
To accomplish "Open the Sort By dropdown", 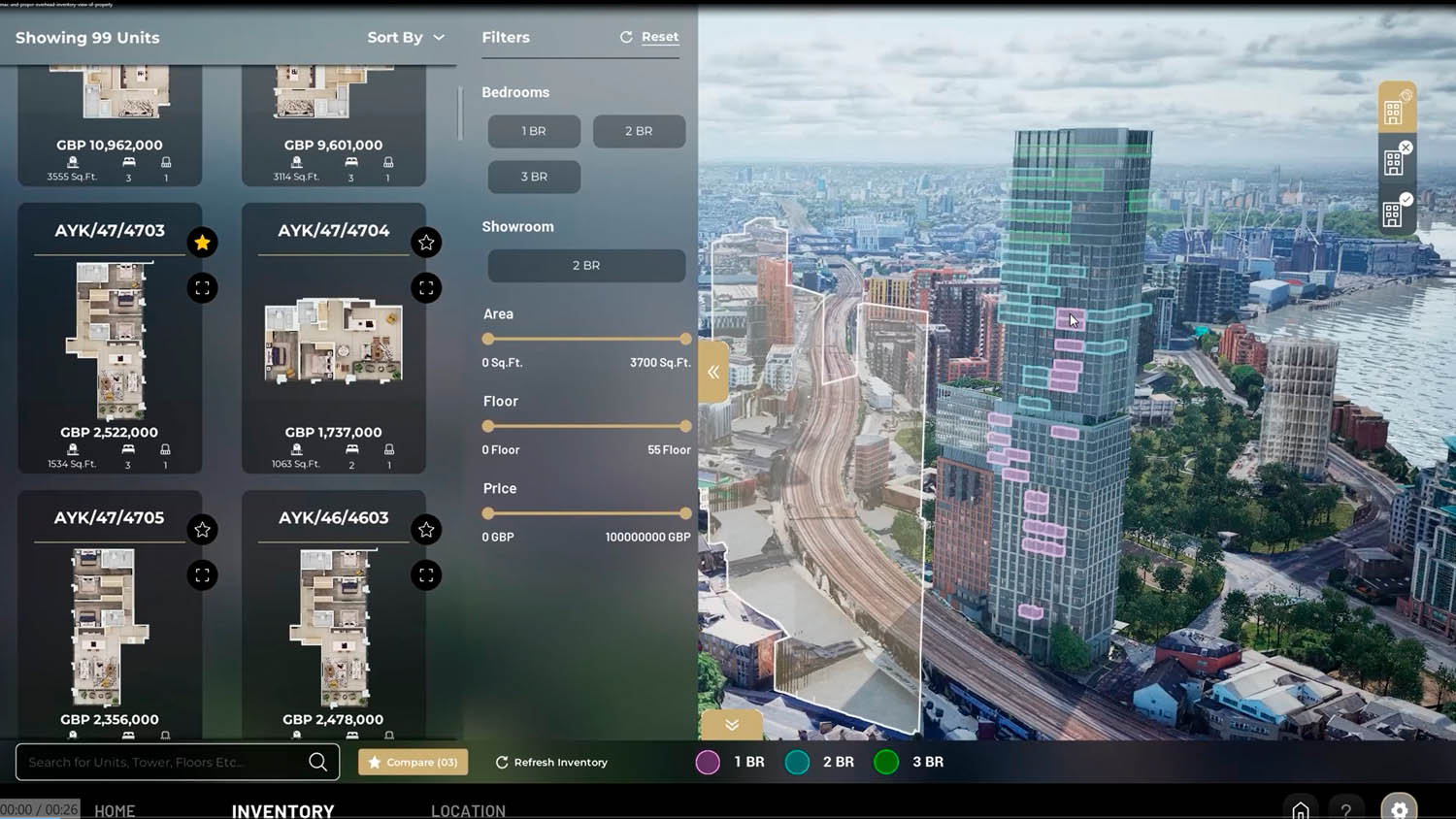I will pos(406,37).
